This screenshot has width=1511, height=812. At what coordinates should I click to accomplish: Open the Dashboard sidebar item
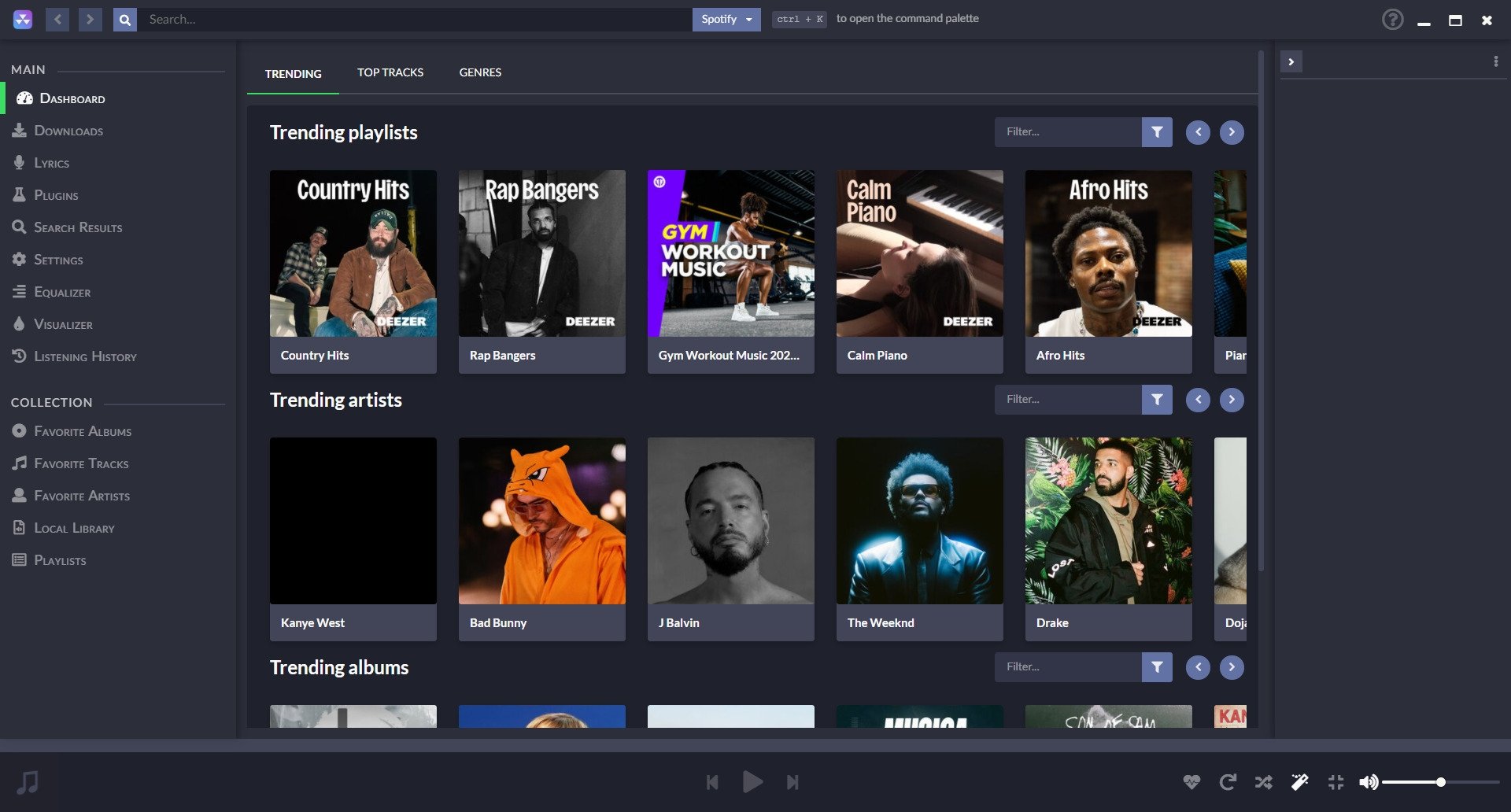(x=118, y=98)
